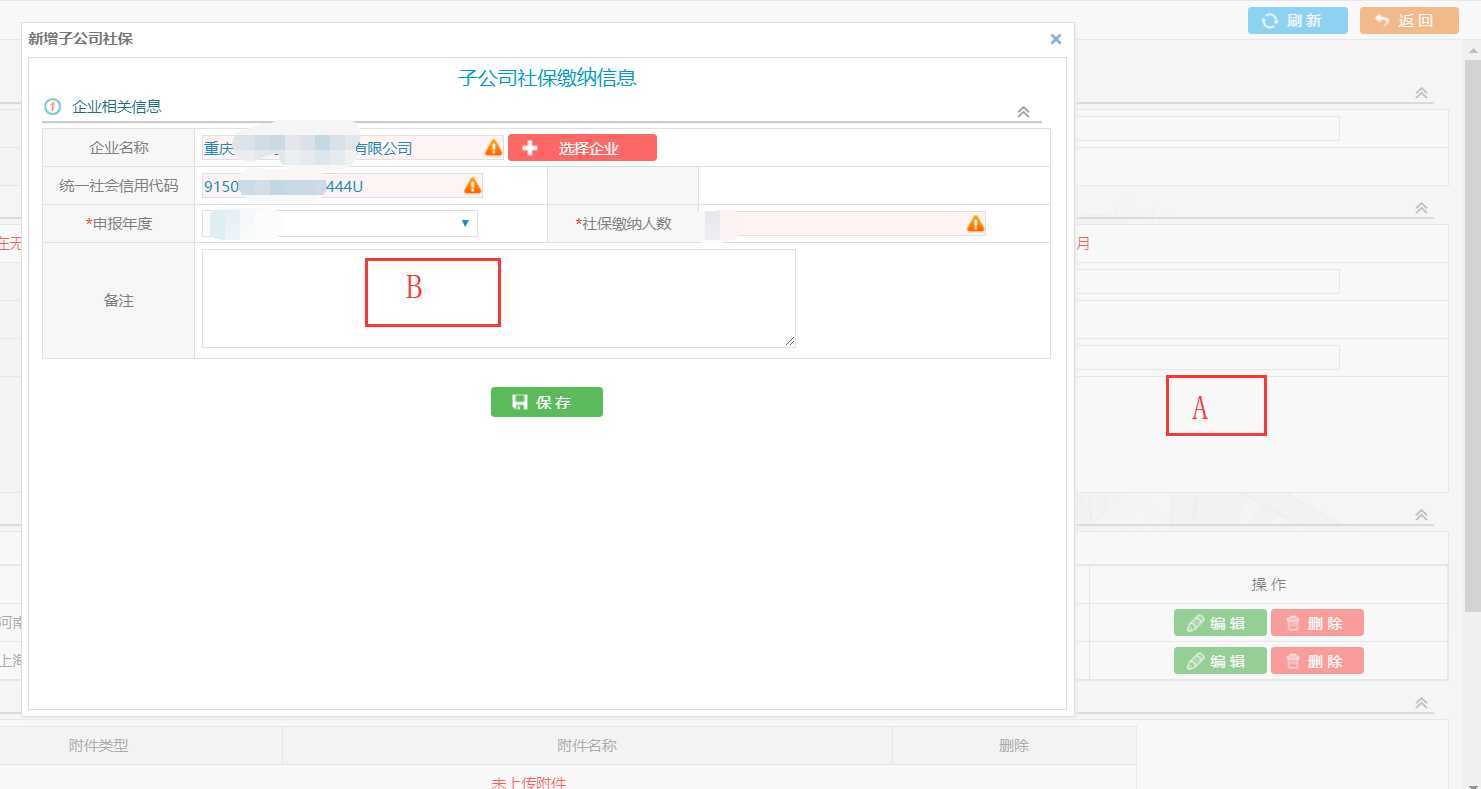Collapse the 企业相关信息 section
The width and height of the screenshot is (1481, 789).
1023,112
